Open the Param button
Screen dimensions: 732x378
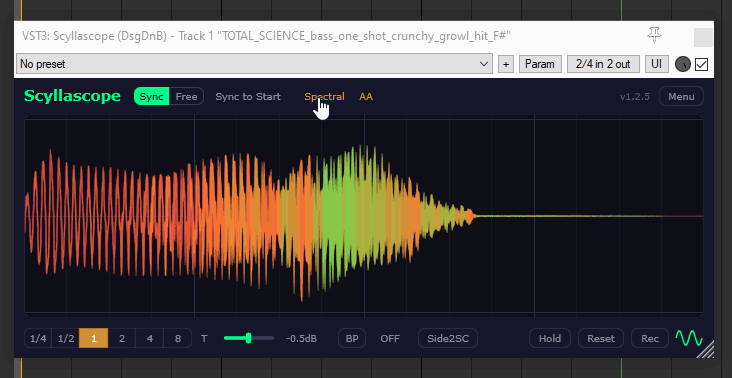click(x=540, y=64)
